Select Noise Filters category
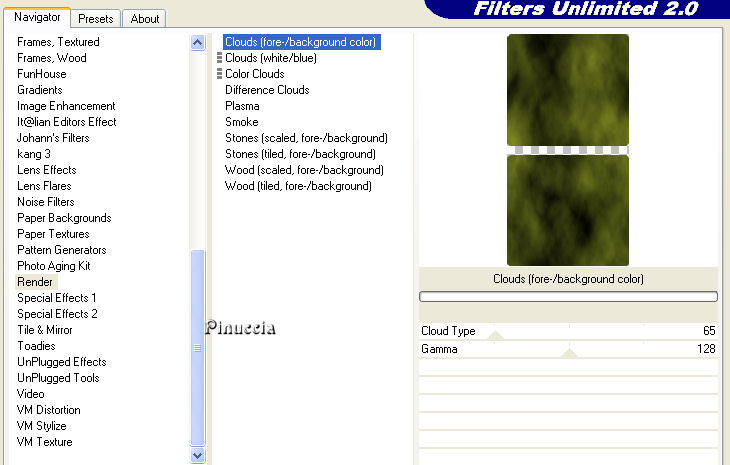The width and height of the screenshot is (730, 465). 46,202
